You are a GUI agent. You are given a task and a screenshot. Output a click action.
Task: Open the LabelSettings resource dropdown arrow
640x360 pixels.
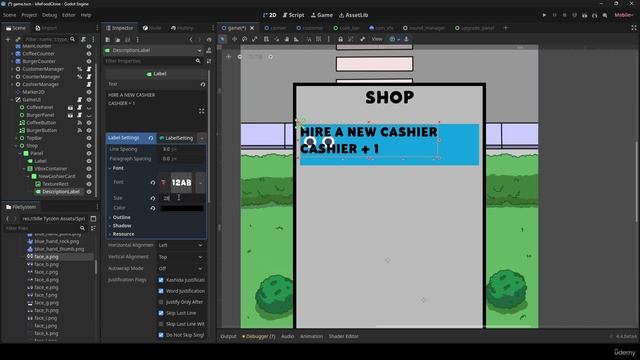click(202, 138)
